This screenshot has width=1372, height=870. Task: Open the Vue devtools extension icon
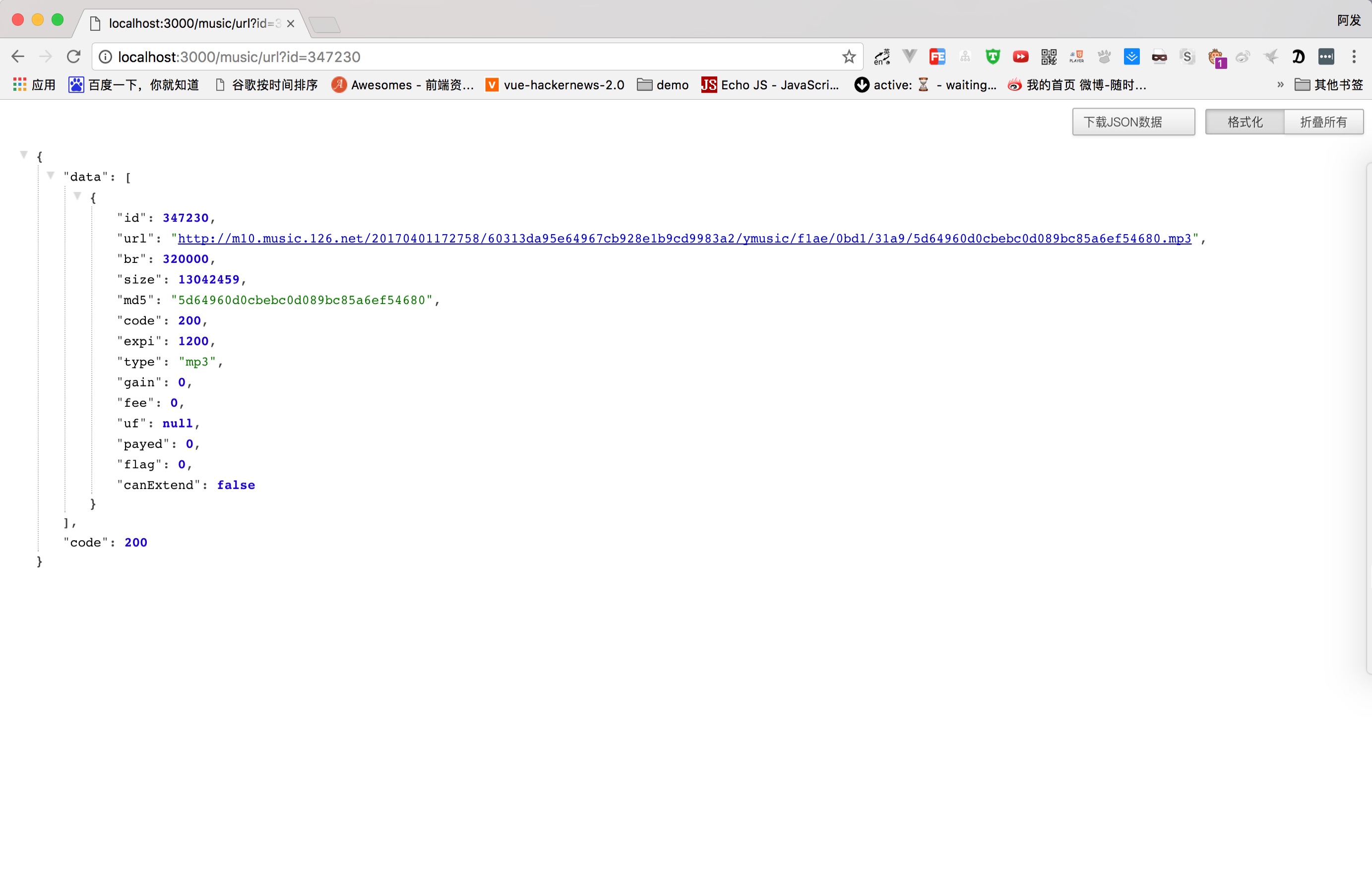coord(910,57)
